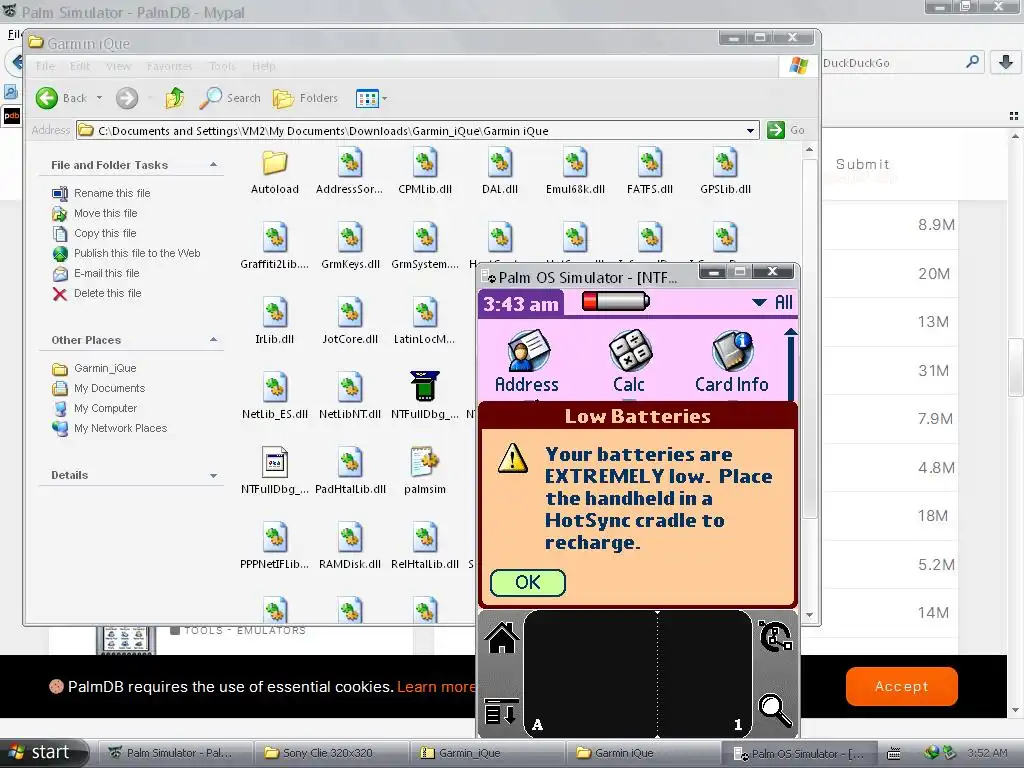Open the View menu in Garmin iQue window
Image resolution: width=1024 pixels, height=768 pixels.
pos(118,67)
